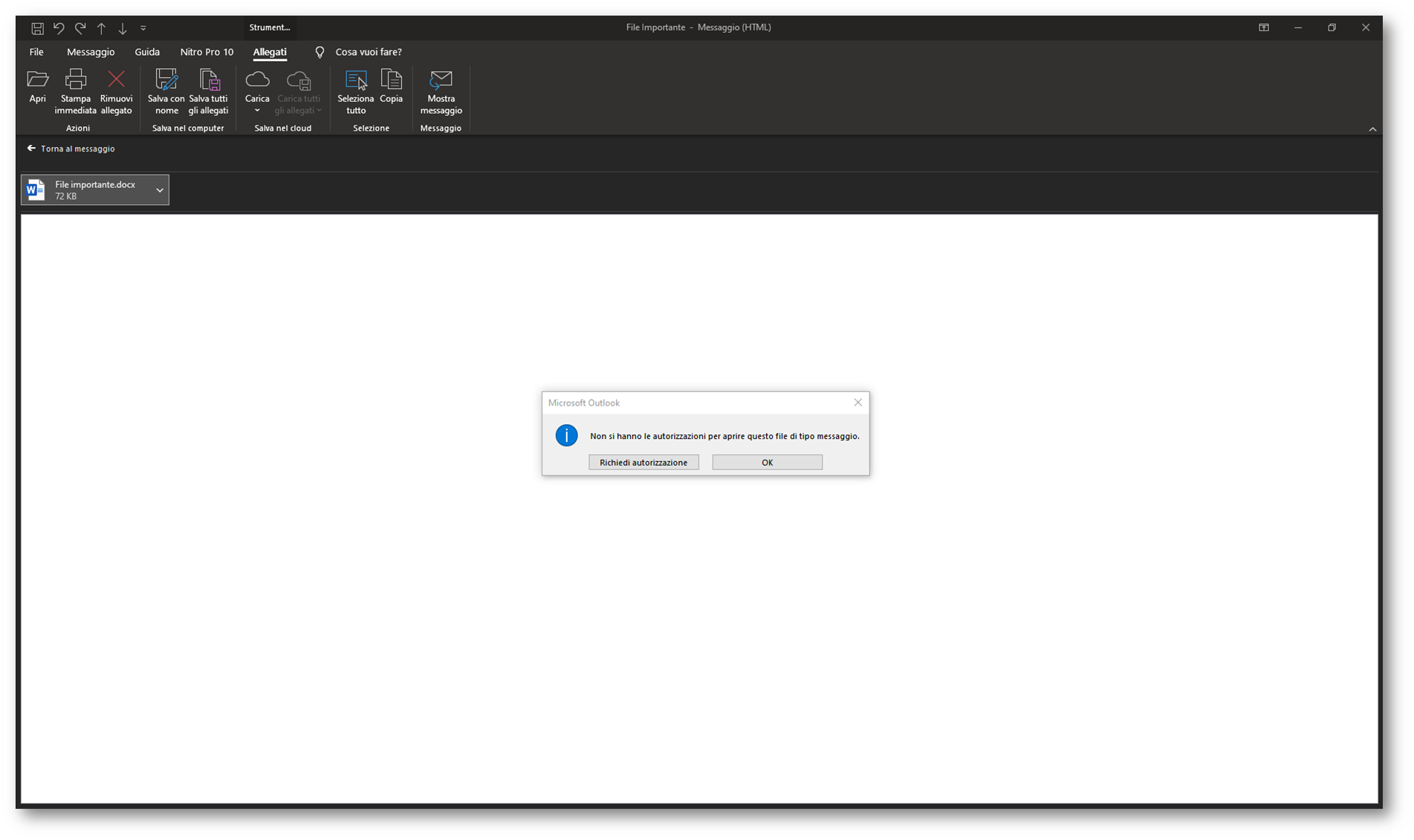Close the Microsoft Outlook dialog
The image size is (1414, 840).
click(x=858, y=403)
